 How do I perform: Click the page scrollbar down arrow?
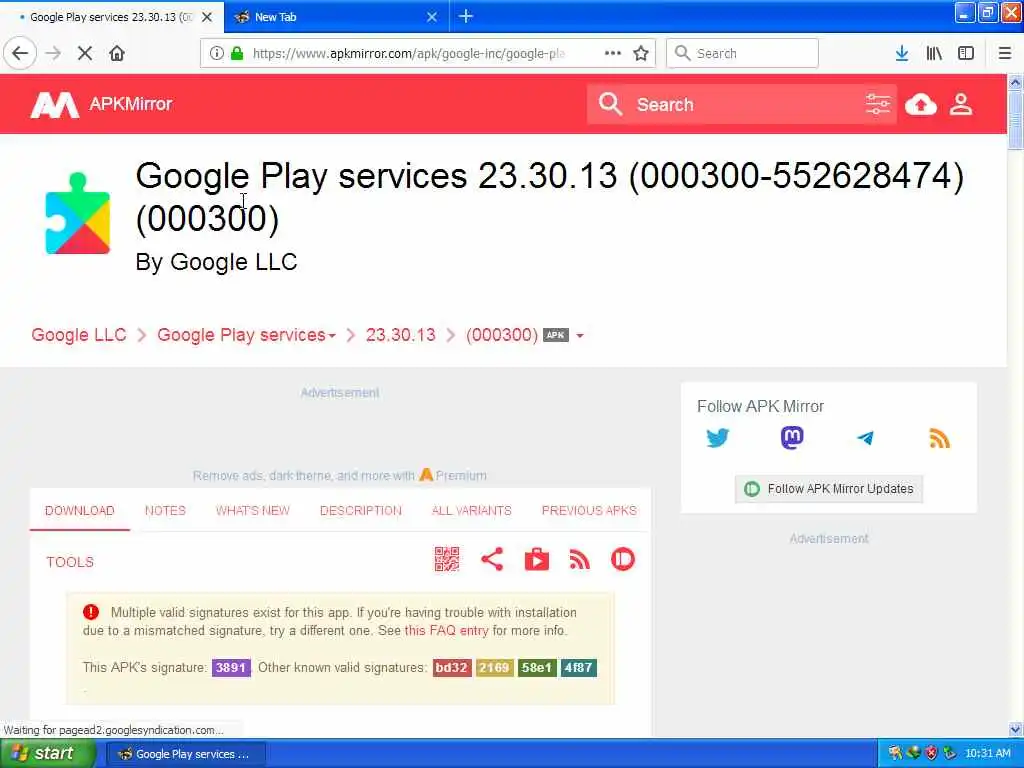coord(1016,729)
